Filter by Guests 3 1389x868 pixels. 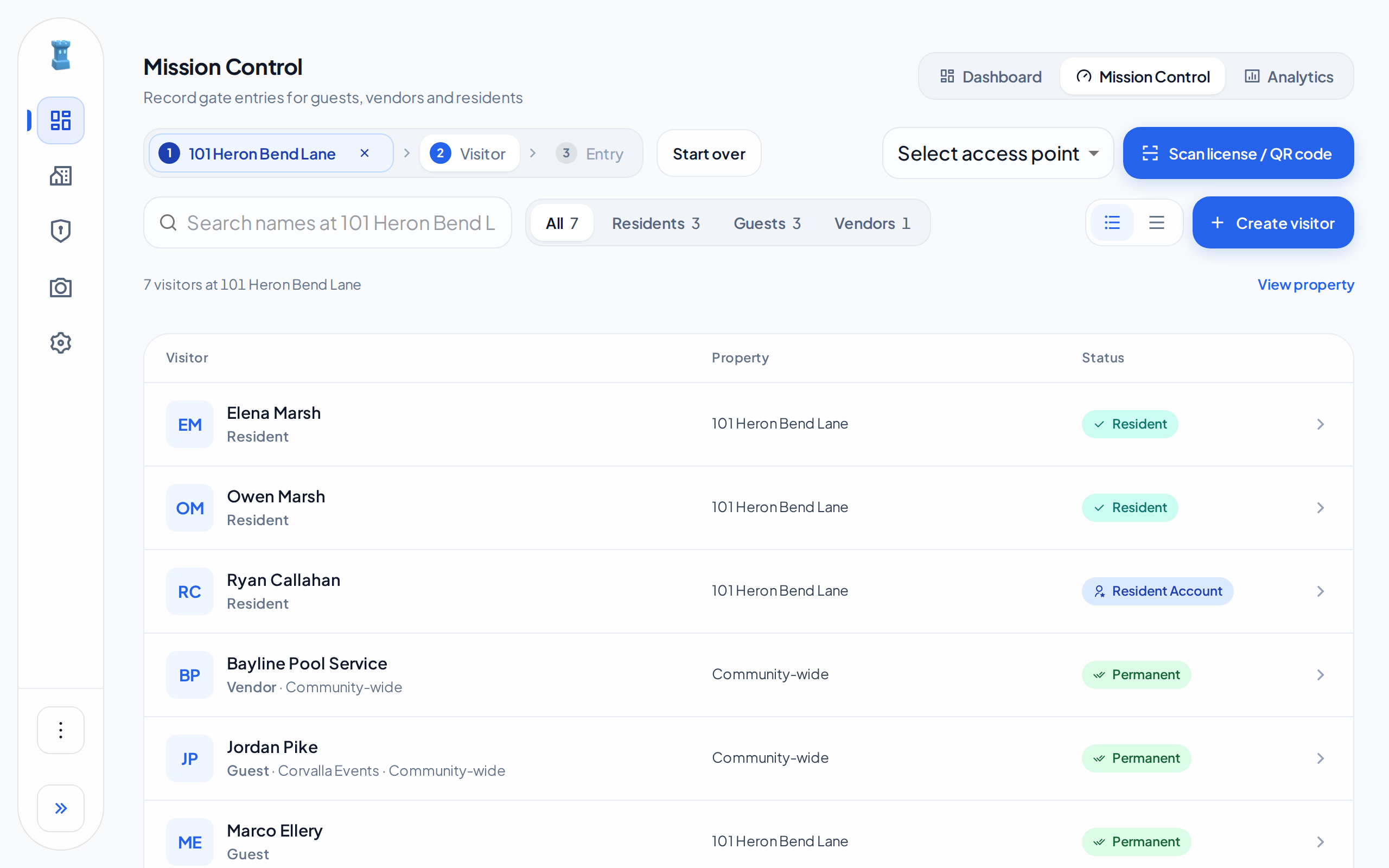tap(767, 223)
